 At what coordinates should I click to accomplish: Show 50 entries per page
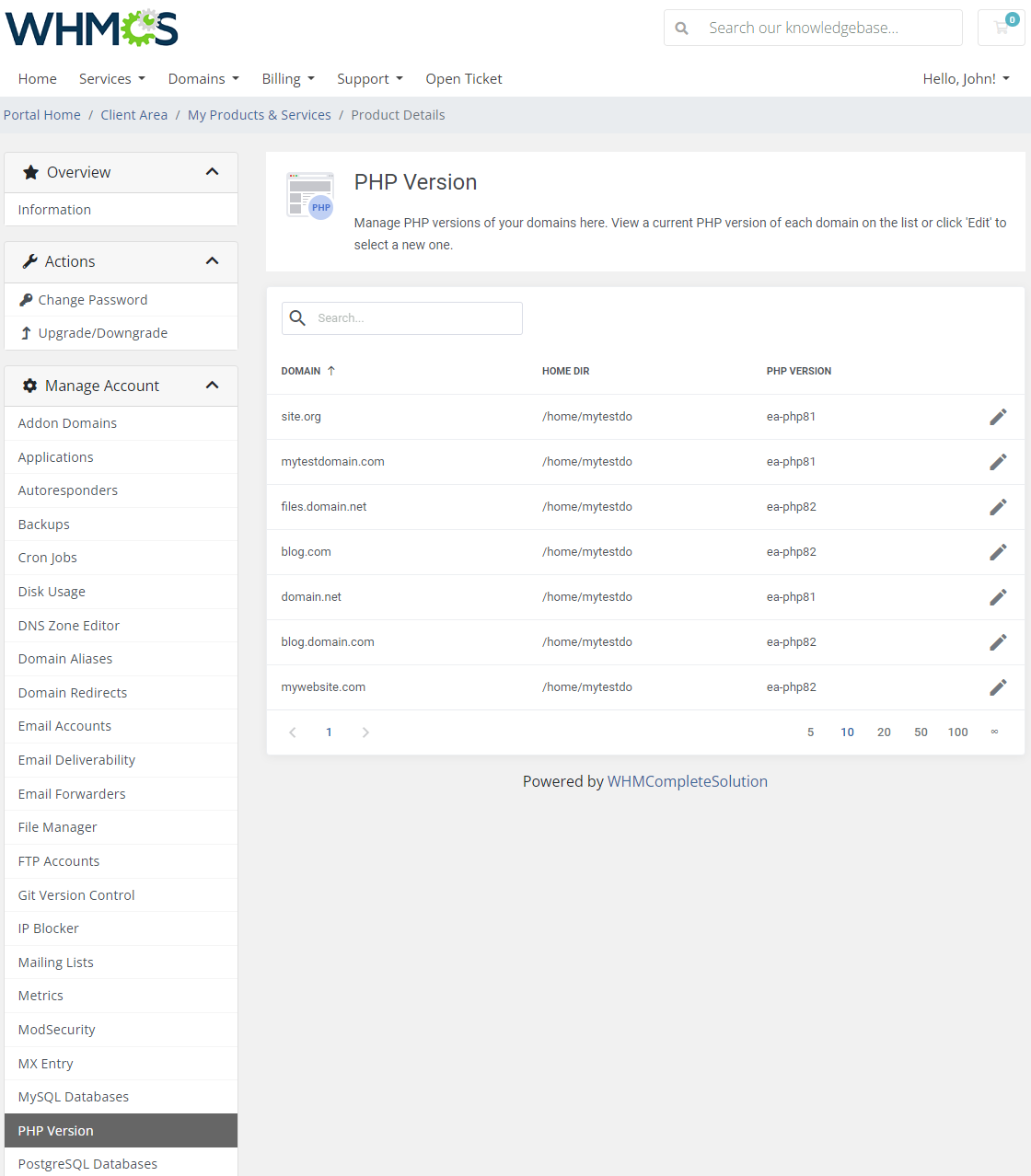coord(921,732)
